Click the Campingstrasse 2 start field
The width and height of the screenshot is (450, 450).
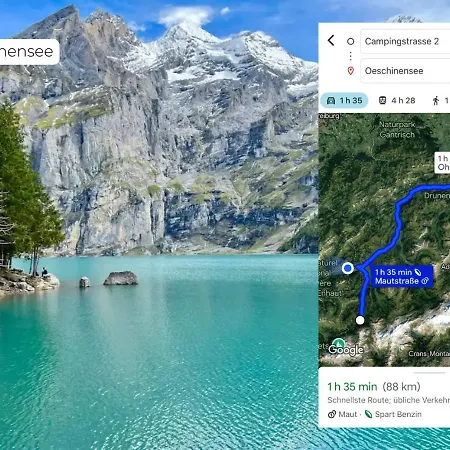405,41
